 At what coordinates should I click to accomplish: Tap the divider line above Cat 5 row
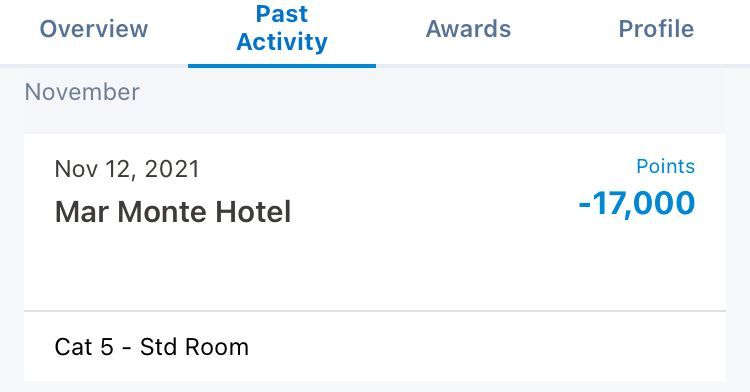click(375, 311)
